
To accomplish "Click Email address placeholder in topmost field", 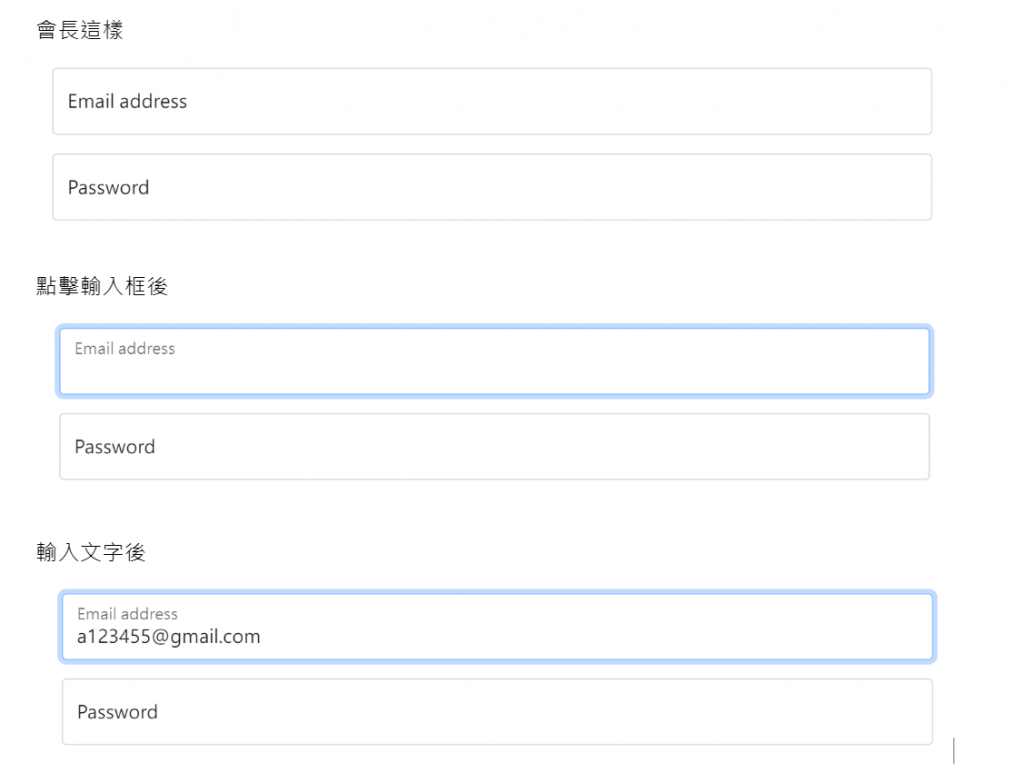I will pos(127,101).
